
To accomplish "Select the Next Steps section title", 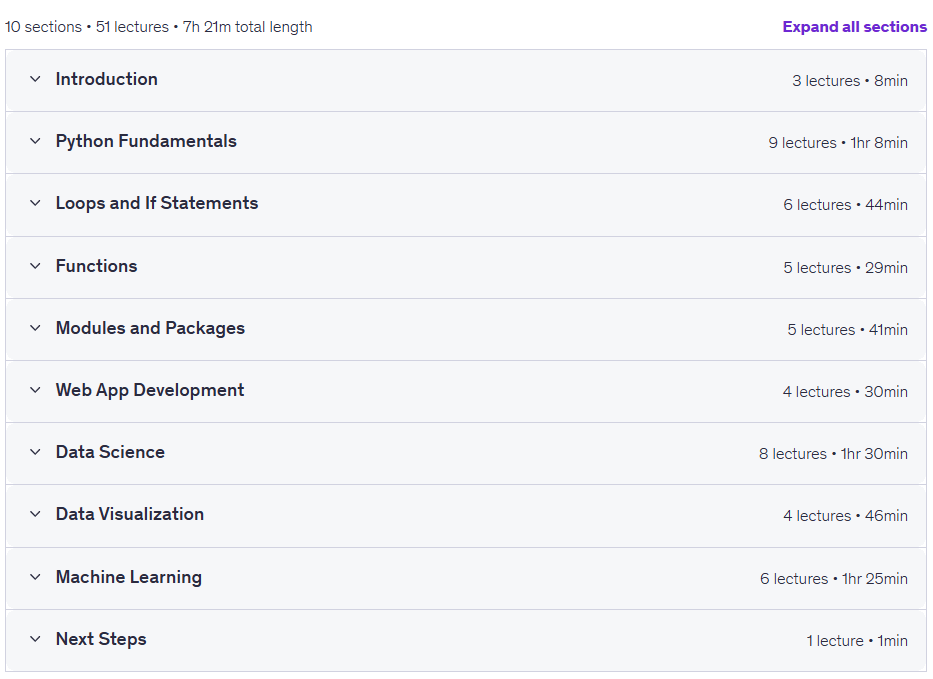I will pos(101,639).
